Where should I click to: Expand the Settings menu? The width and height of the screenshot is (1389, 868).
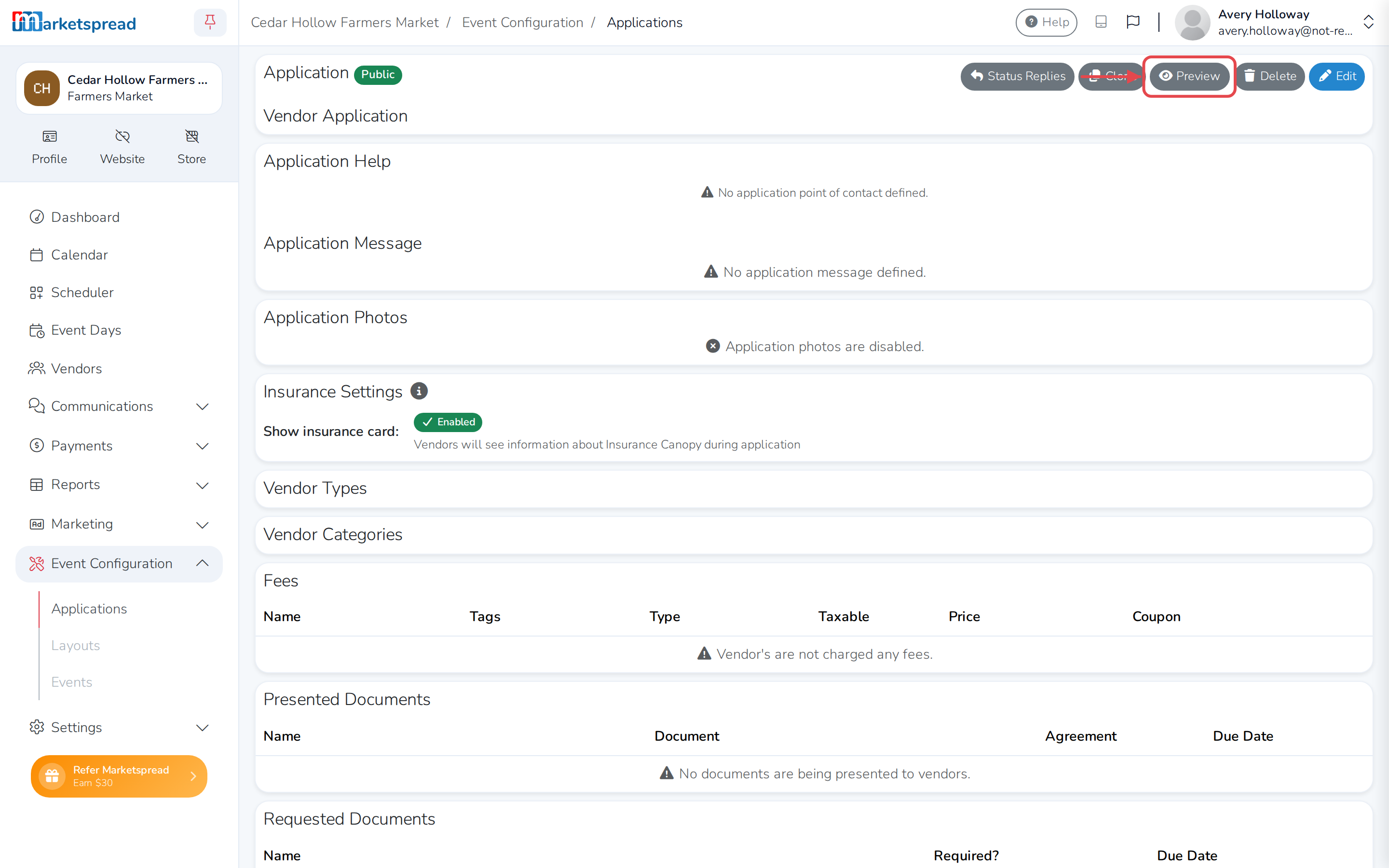(119, 727)
